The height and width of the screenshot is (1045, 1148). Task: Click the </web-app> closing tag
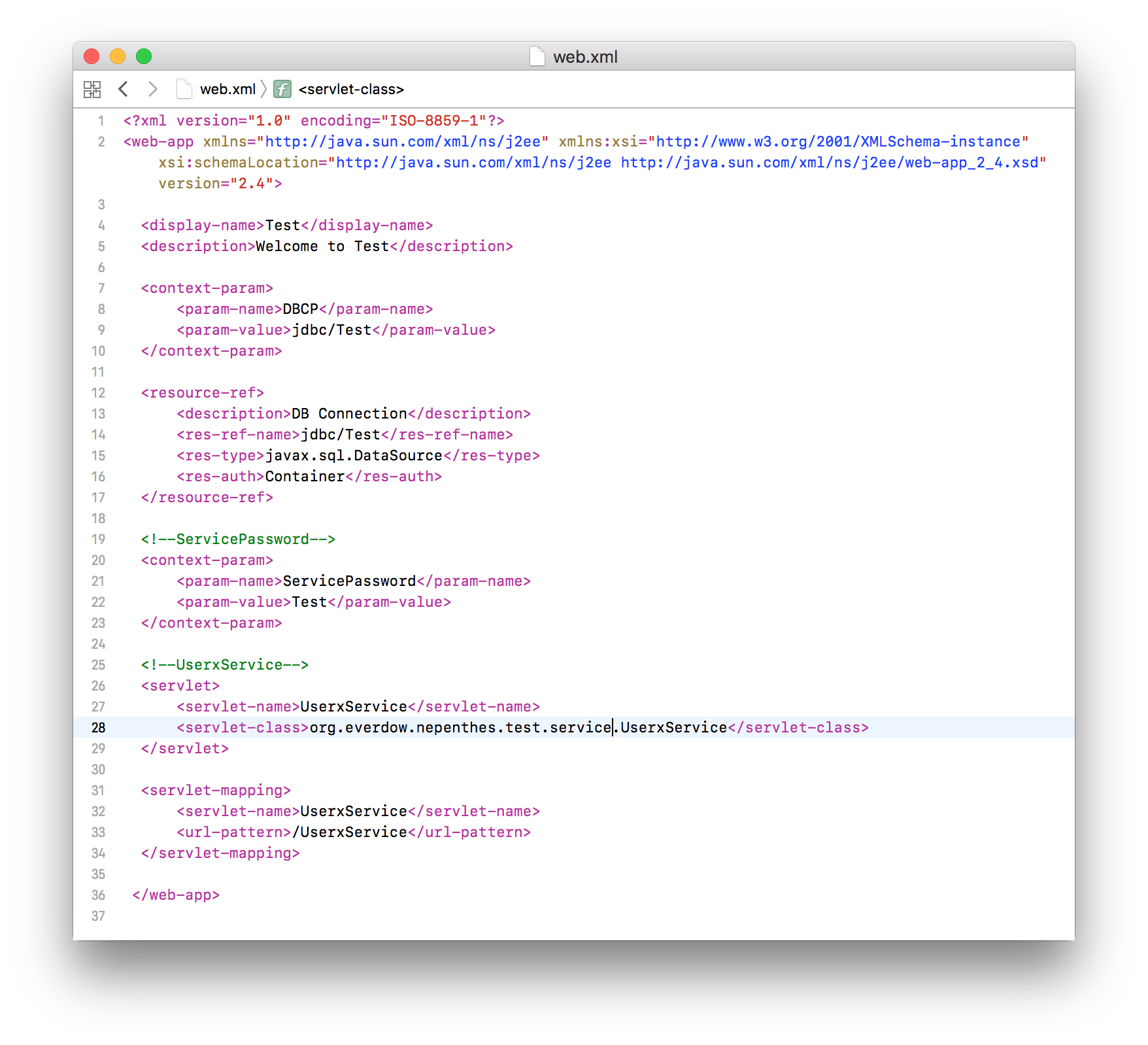[176, 895]
